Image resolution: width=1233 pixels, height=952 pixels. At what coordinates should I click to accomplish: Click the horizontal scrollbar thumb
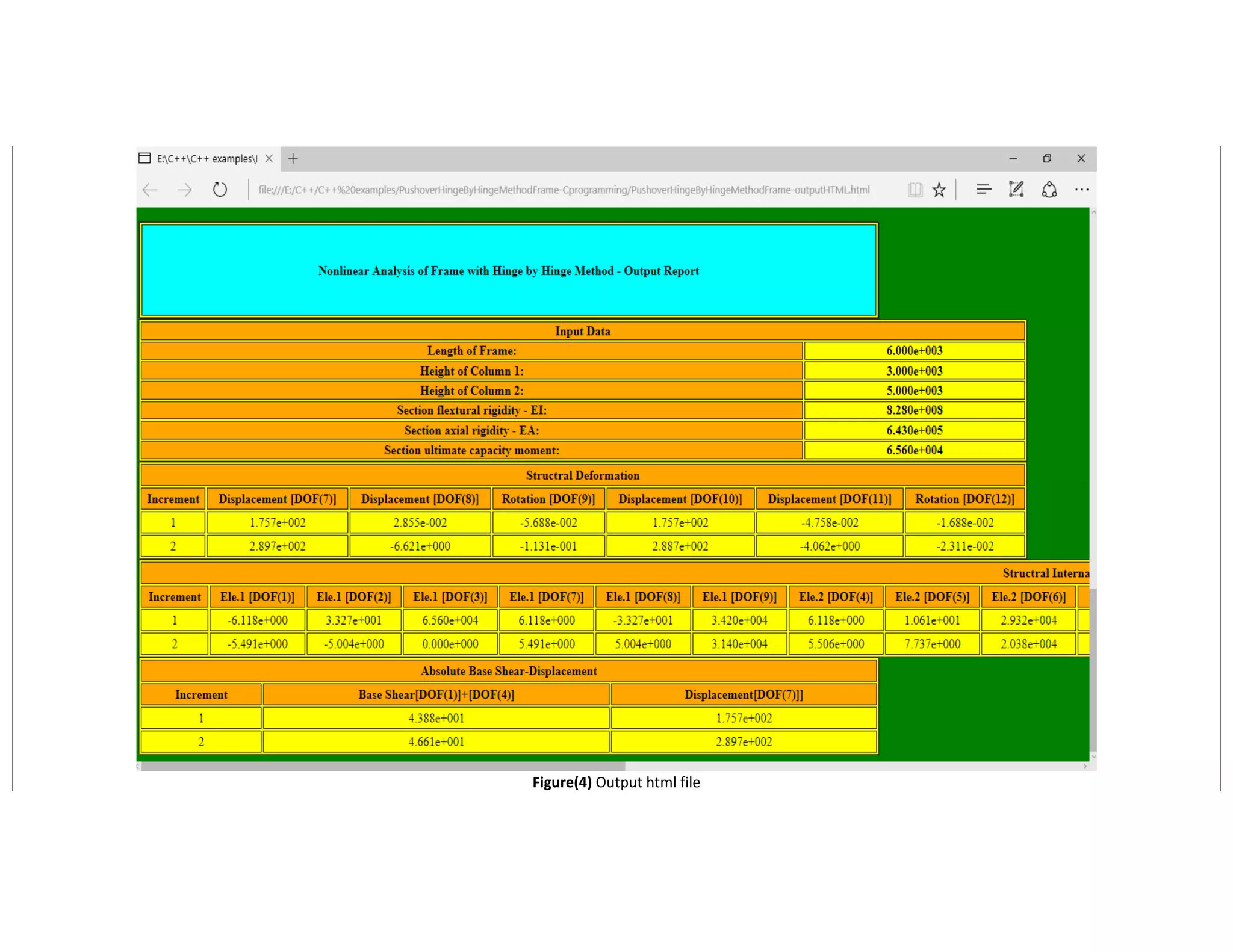383,767
